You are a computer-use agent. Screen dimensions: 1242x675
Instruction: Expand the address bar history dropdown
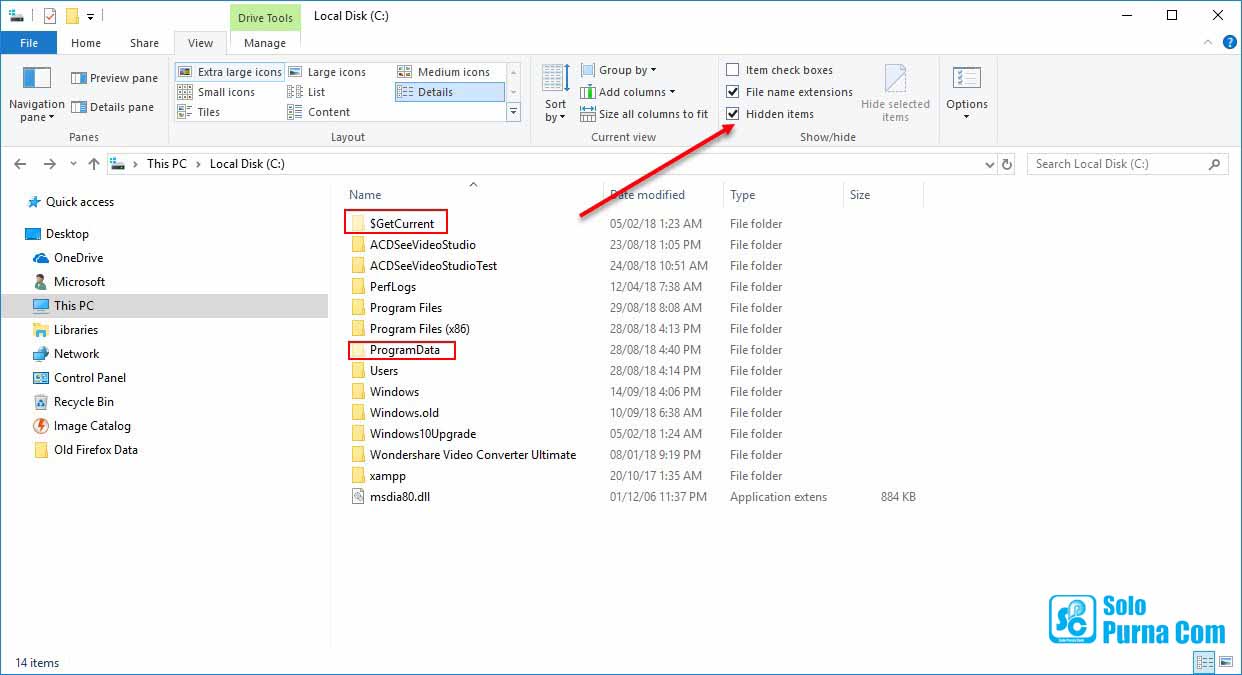click(x=989, y=164)
